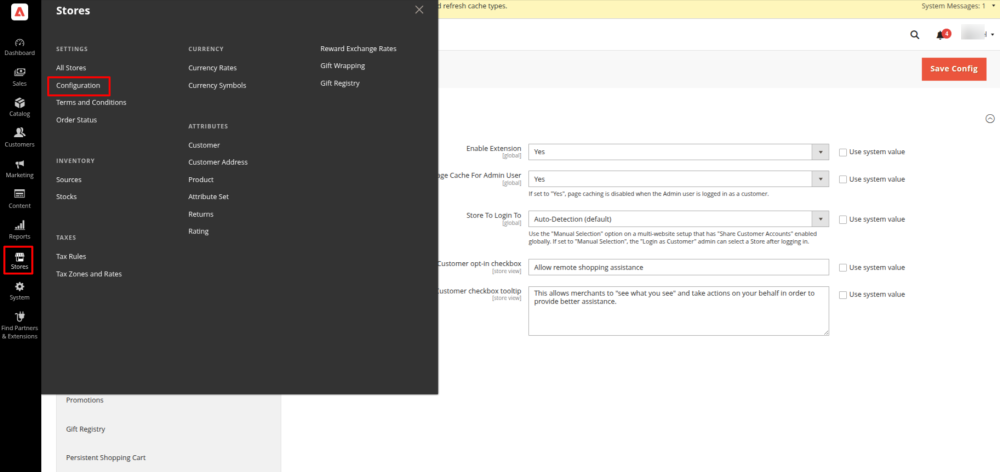Image resolution: width=1000 pixels, height=472 pixels.
Task: Open the System gear icon
Action: pyautogui.click(x=20, y=291)
